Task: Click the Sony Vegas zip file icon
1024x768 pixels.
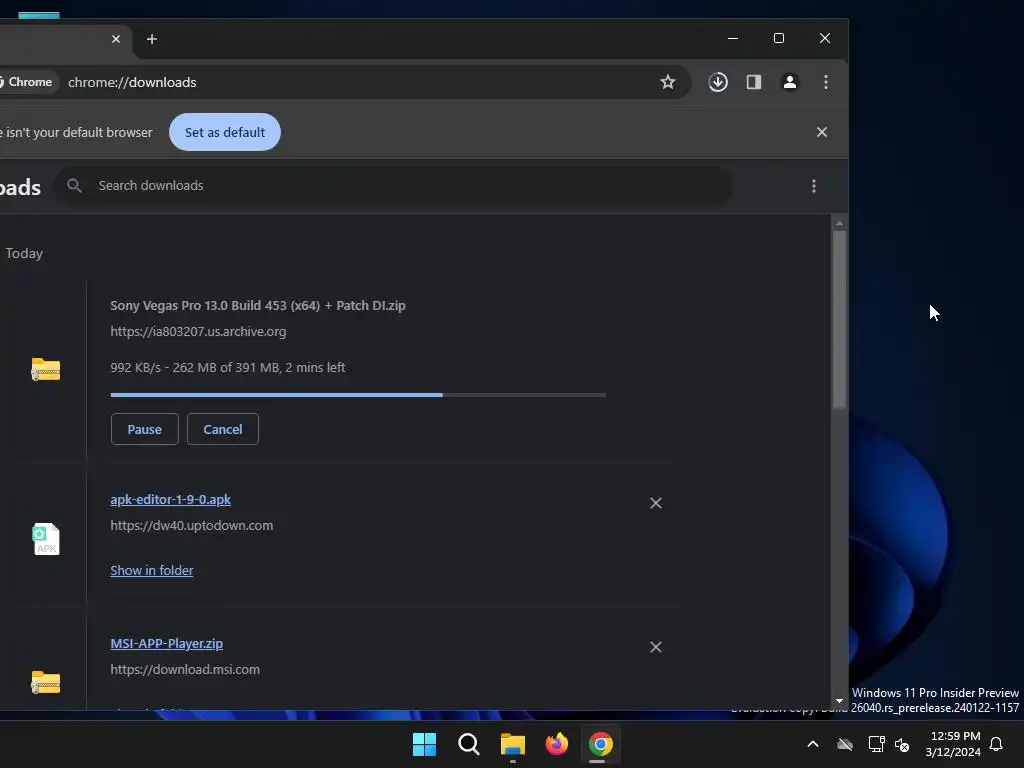Action: (x=46, y=369)
